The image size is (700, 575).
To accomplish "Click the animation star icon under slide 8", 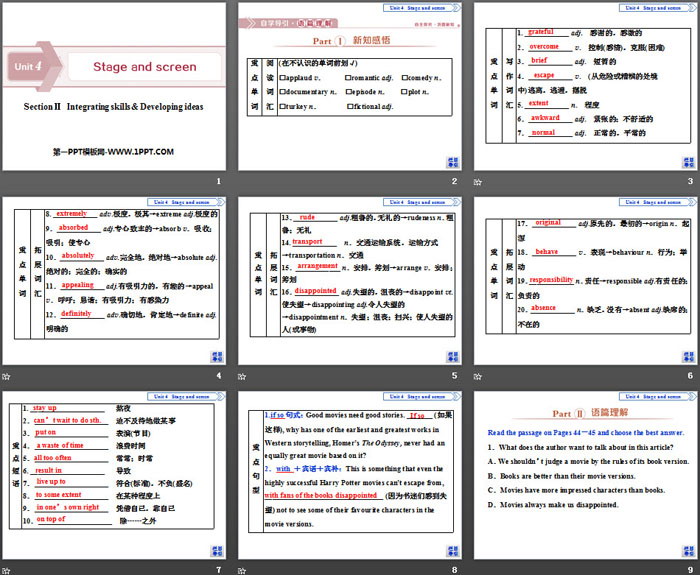I will click(x=243, y=568).
